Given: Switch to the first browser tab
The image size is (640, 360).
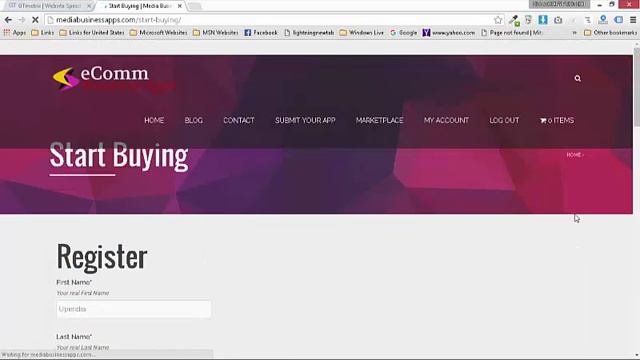Looking at the screenshot, I should click(47, 6).
